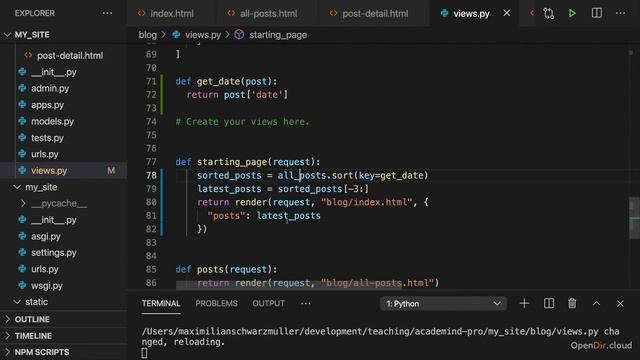Open asgi.py from the explorer
The image size is (640, 360).
click(64, 236)
